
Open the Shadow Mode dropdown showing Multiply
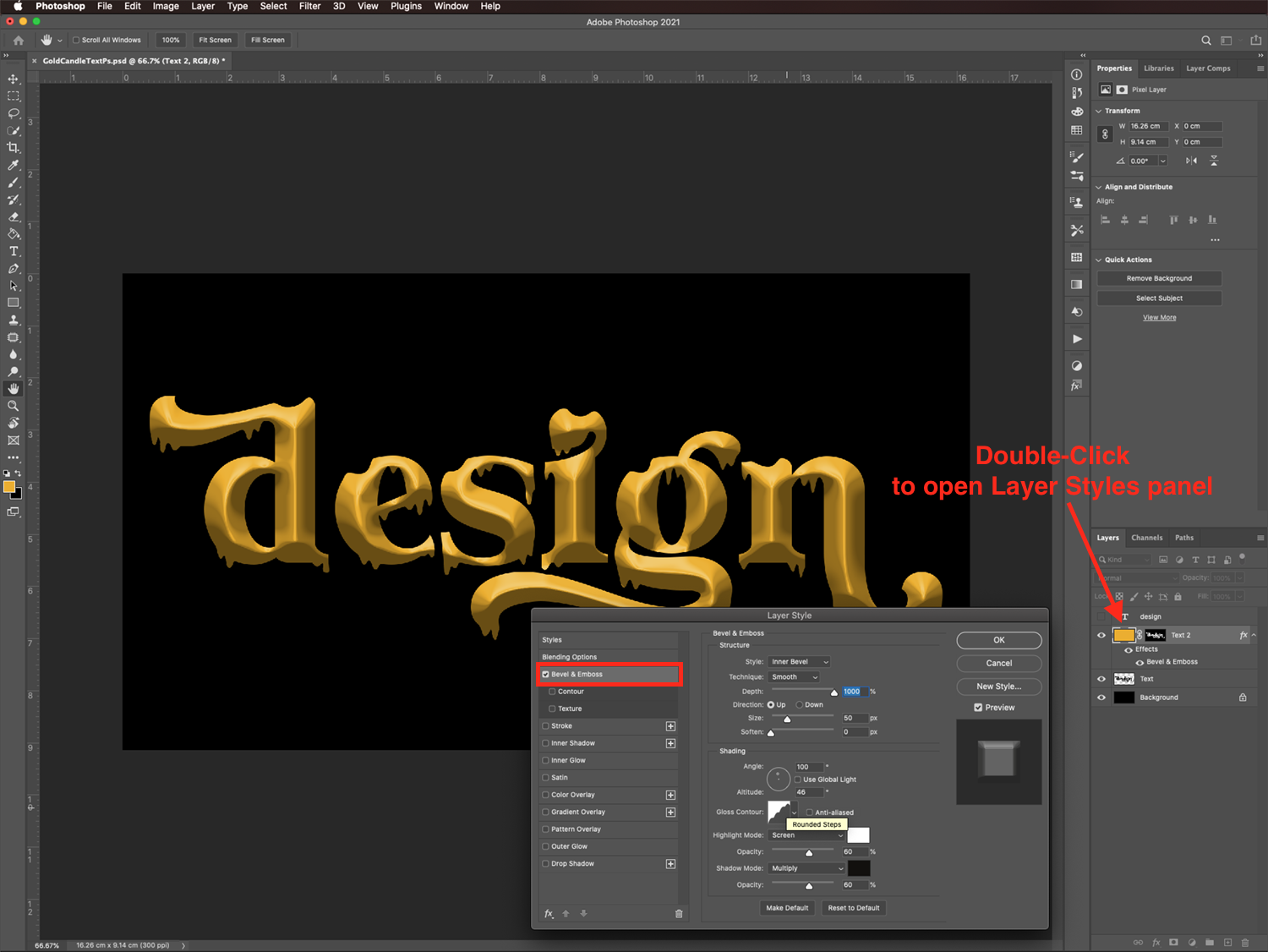806,868
